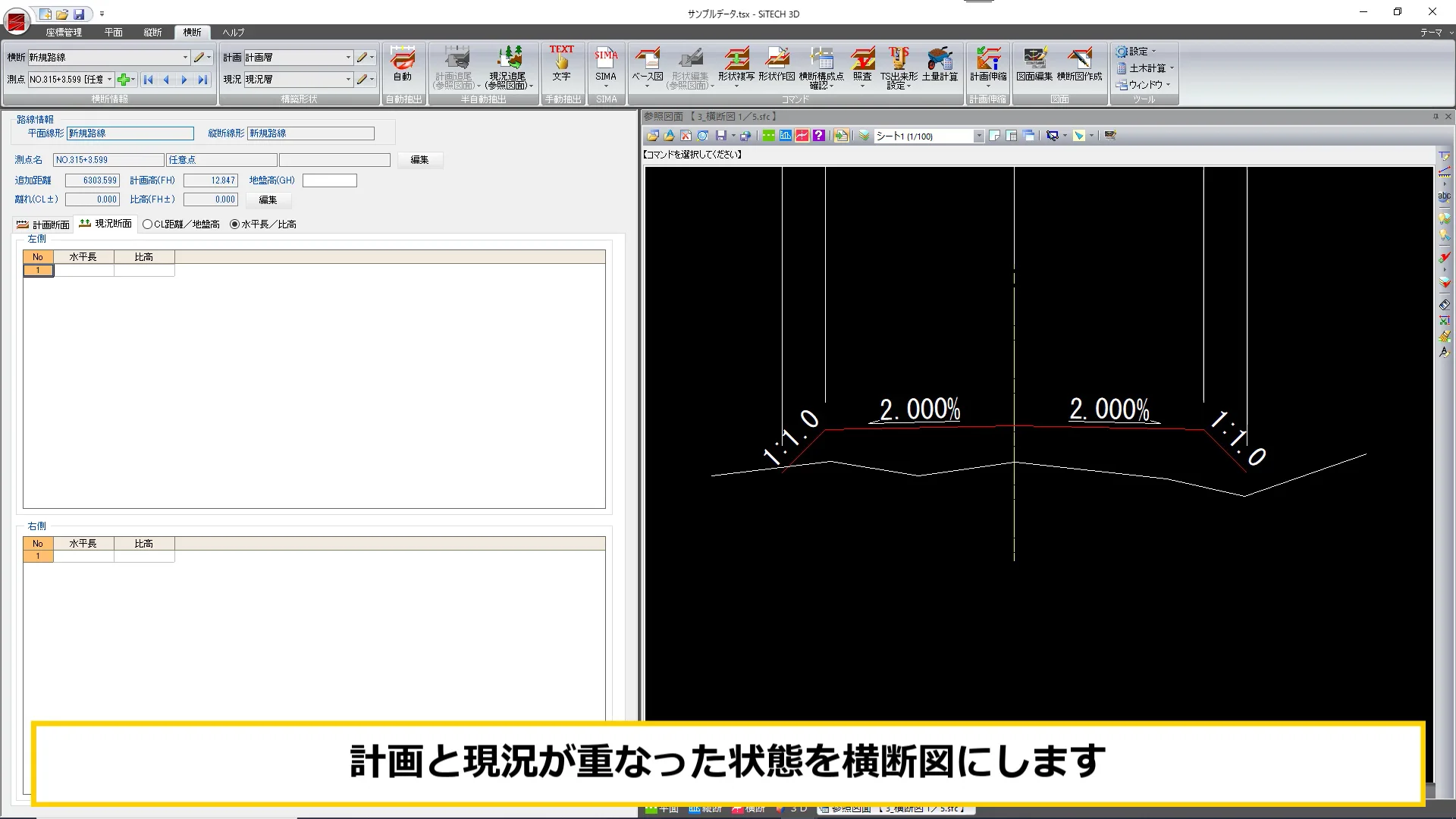
Task: Open the SIMA import tool
Action: pos(606,67)
